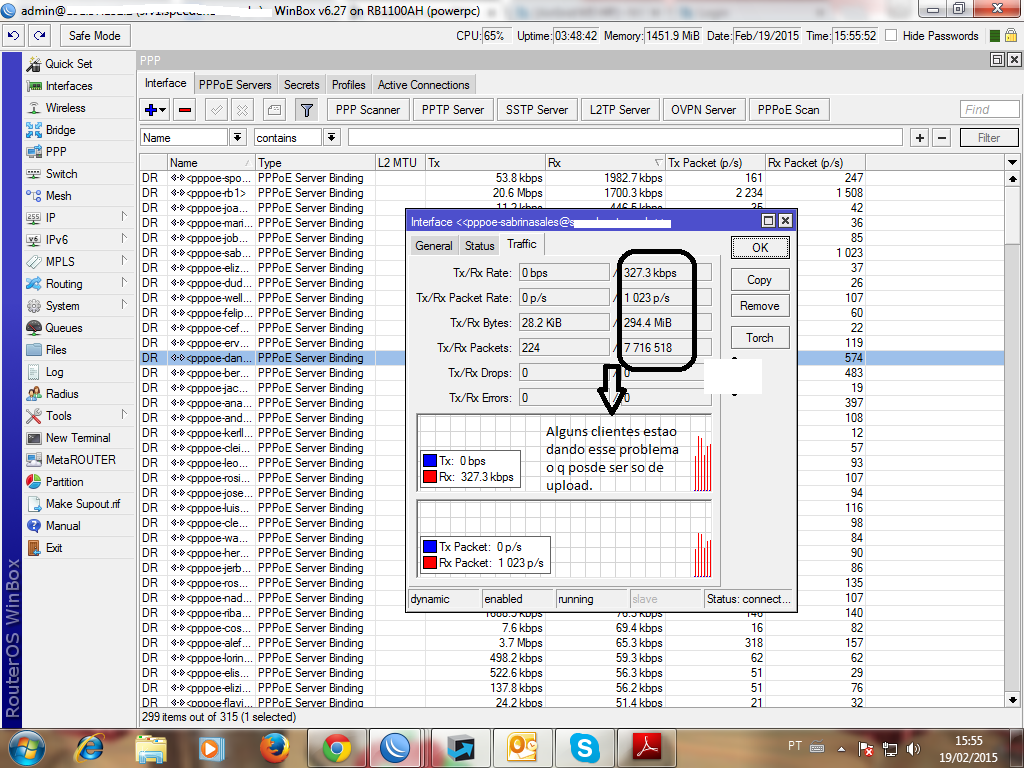Click Copy in the interface dialog
The width and height of the screenshot is (1024, 768).
tap(760, 280)
